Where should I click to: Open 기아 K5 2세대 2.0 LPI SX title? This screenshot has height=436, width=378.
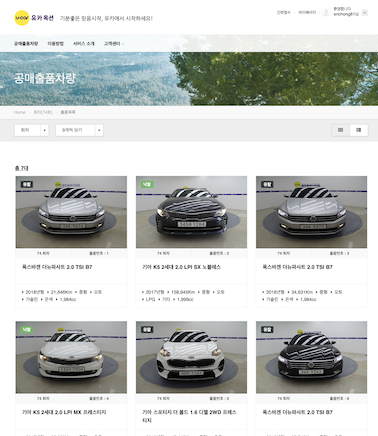[181, 267]
